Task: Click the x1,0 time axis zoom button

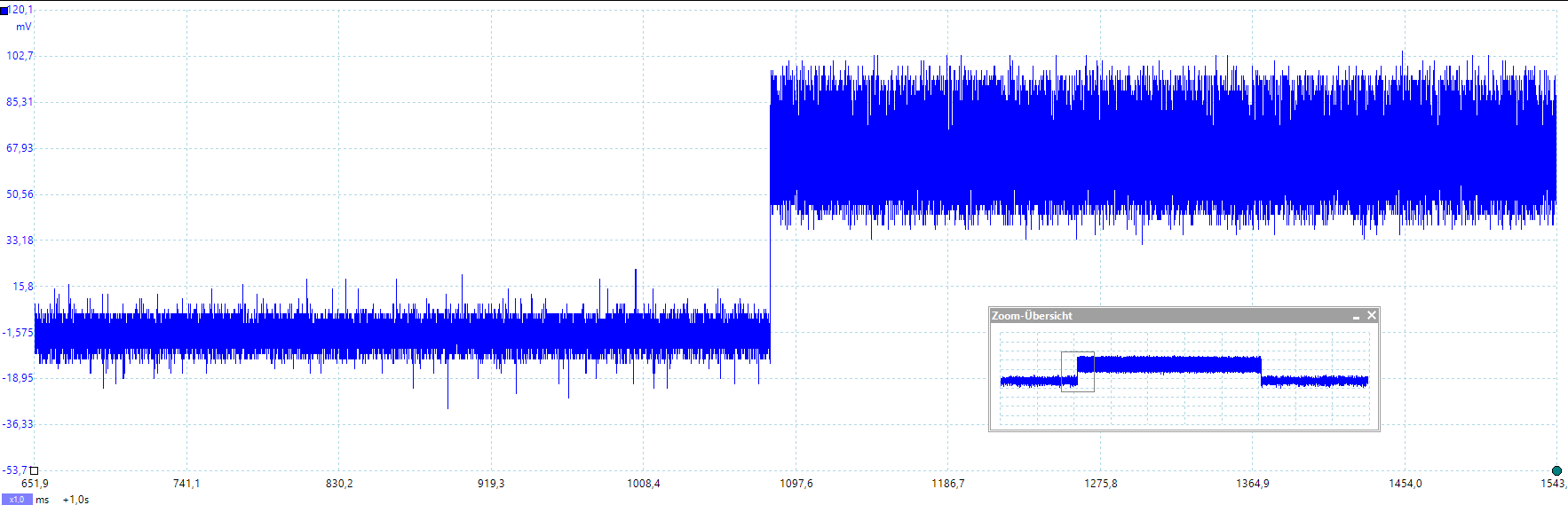Action: coord(17,500)
